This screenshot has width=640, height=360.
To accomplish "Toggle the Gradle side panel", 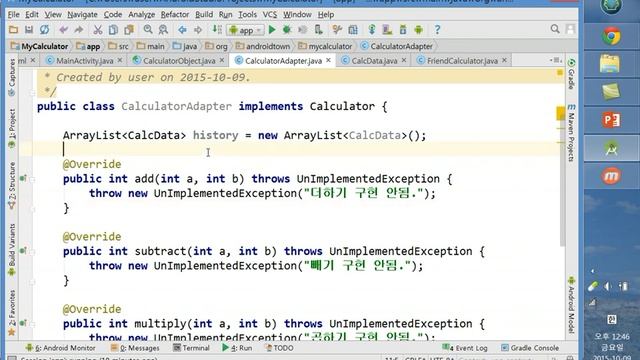I will click(x=571, y=74).
